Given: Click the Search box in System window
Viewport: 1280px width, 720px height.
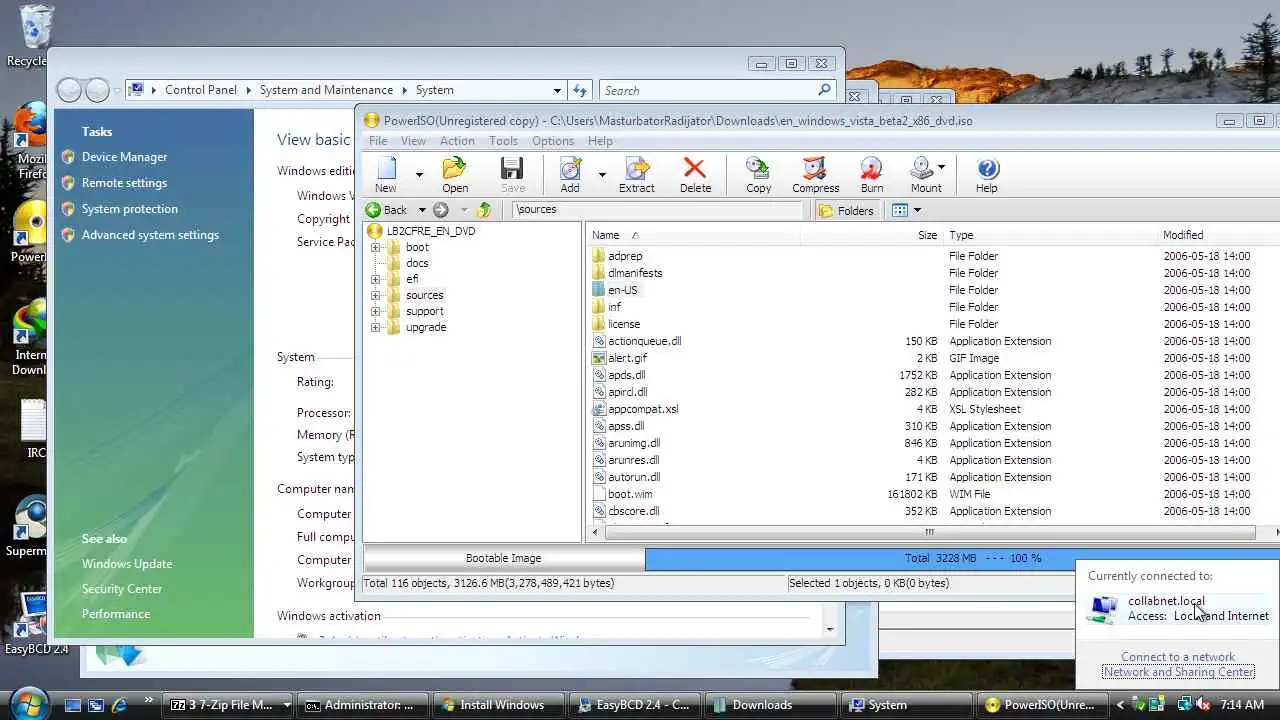Looking at the screenshot, I should pyautogui.click(x=717, y=90).
